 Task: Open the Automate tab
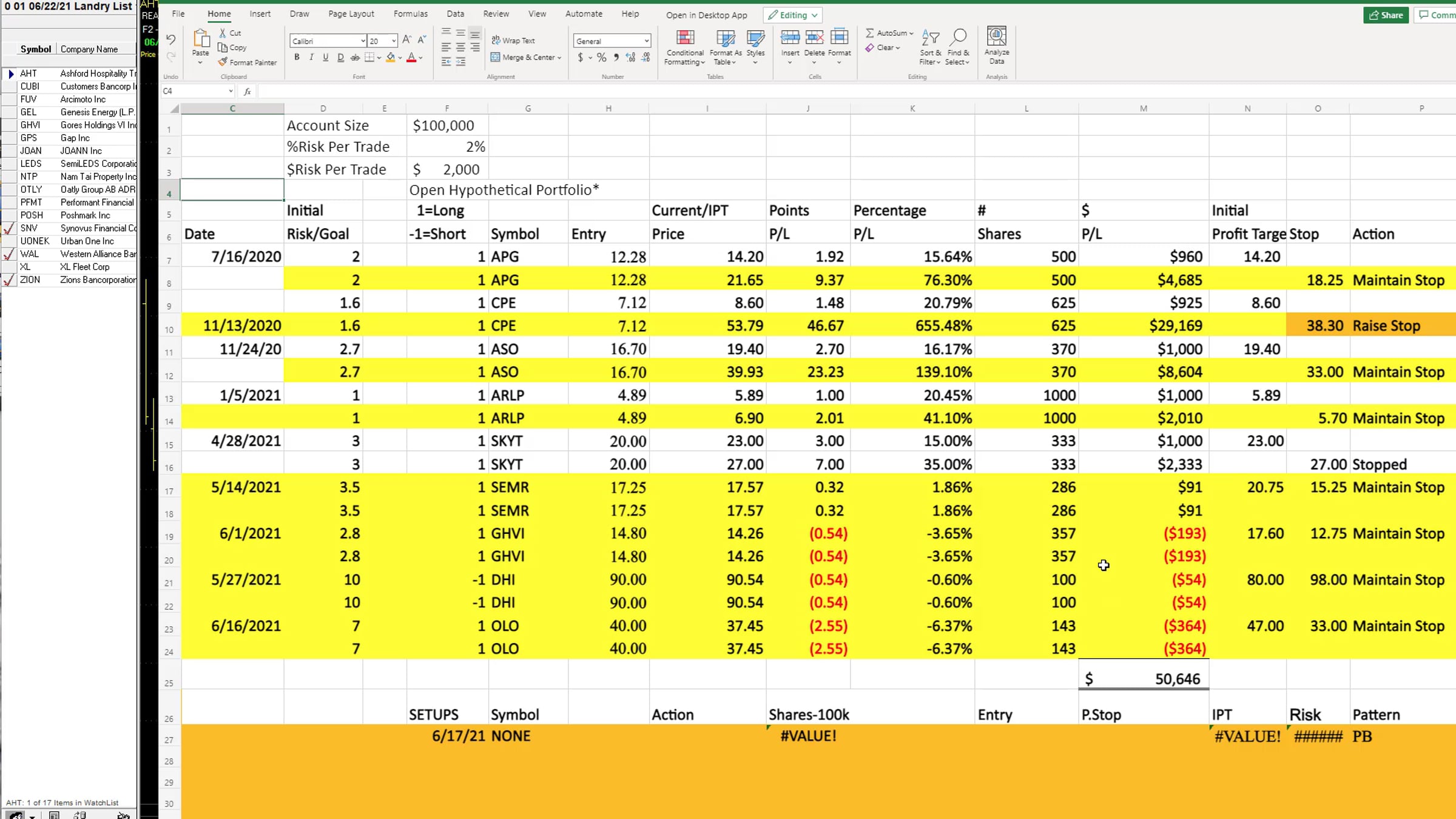coord(584,13)
